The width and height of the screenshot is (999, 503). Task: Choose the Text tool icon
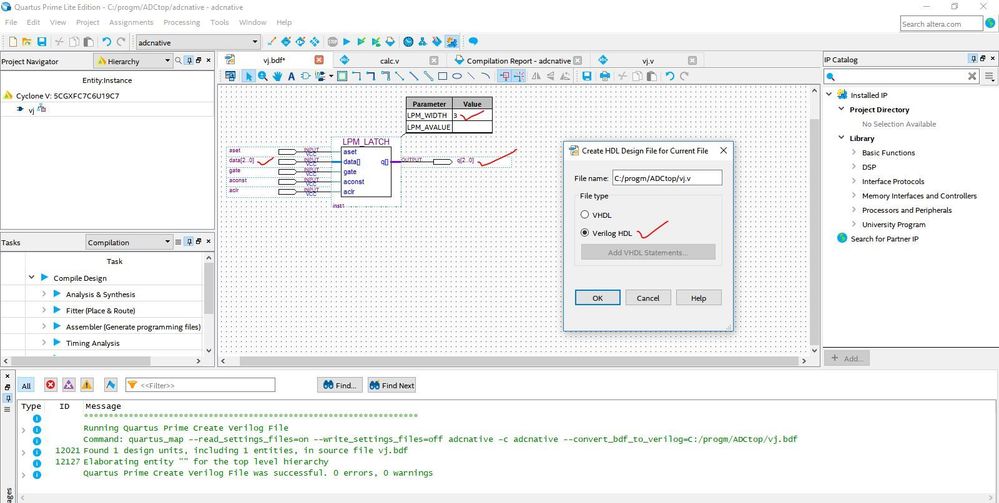(x=292, y=76)
